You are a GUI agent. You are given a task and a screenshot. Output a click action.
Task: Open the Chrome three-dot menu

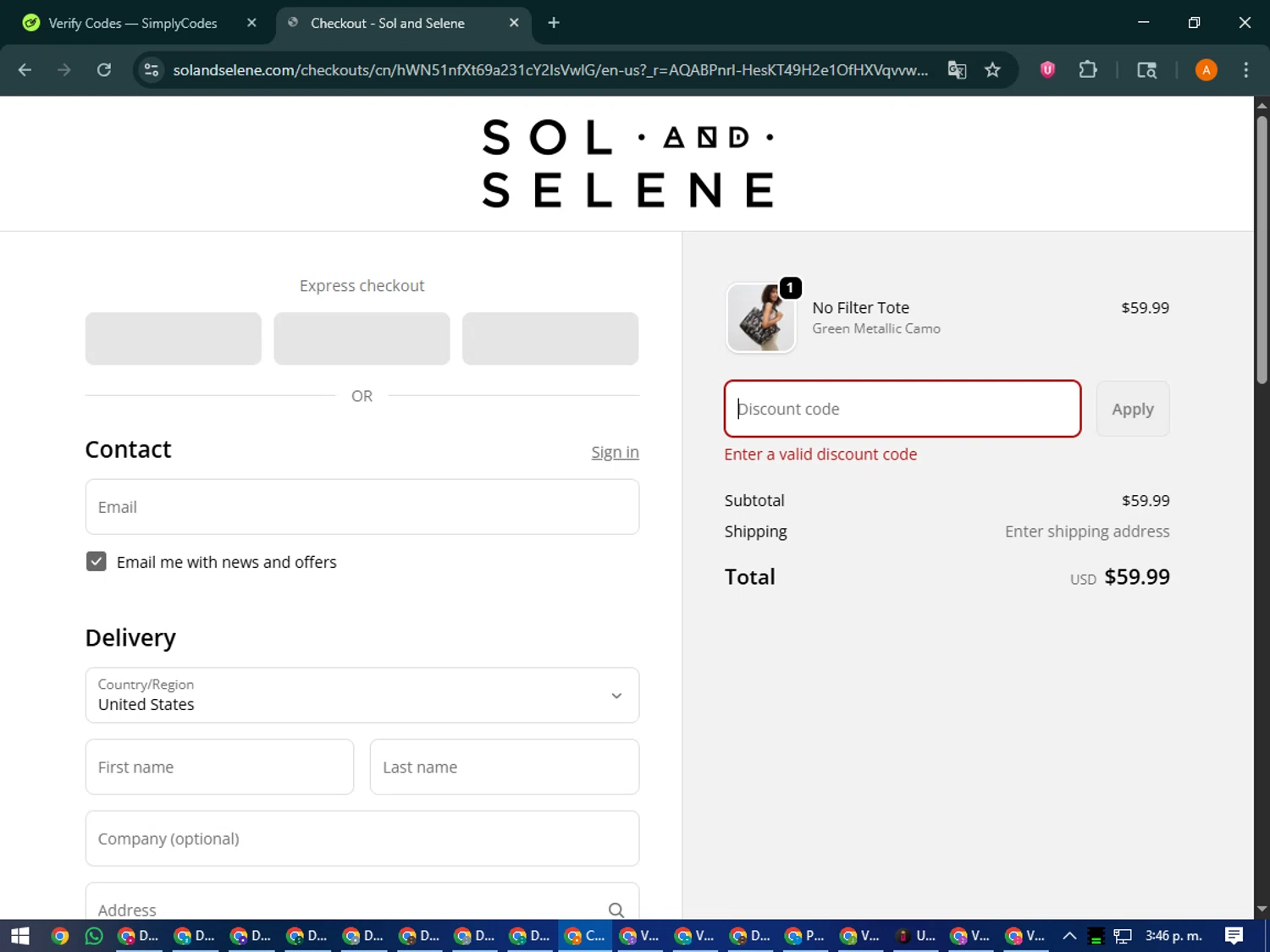tap(1245, 70)
